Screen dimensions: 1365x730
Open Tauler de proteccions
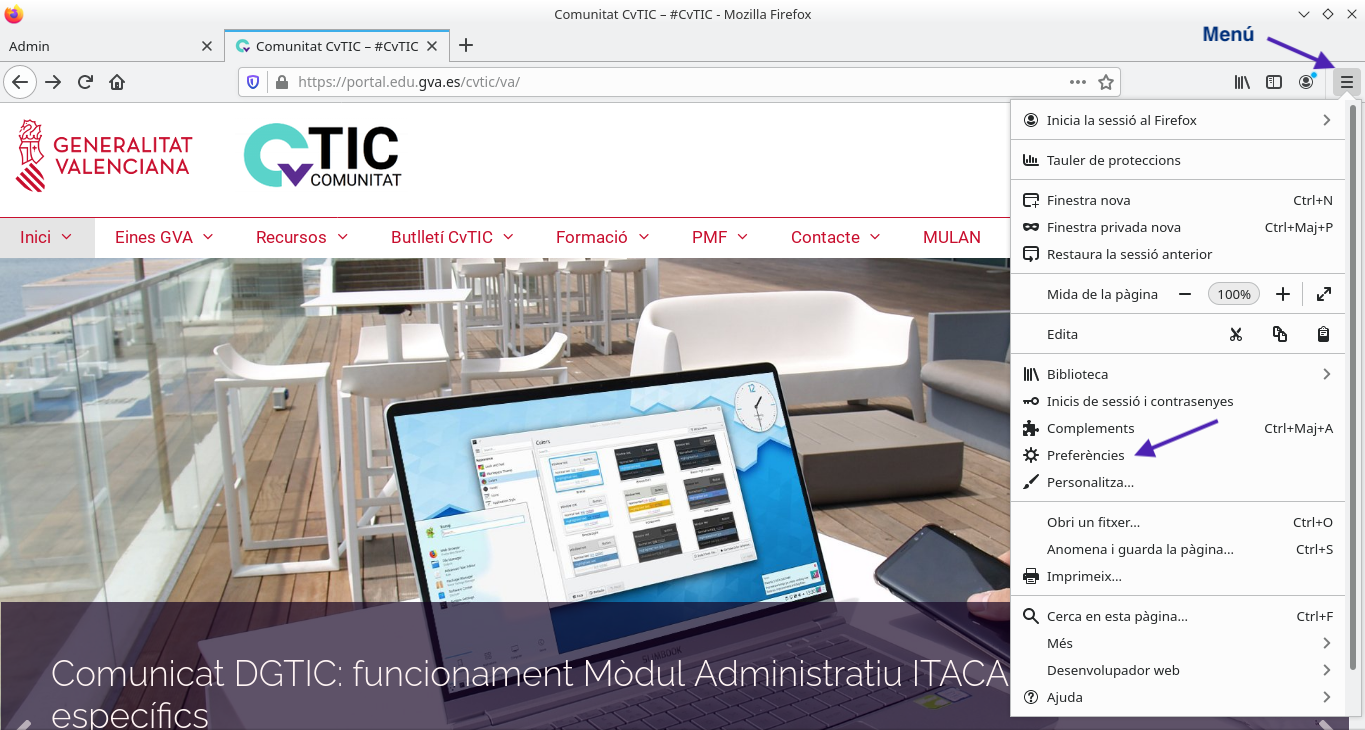click(1178, 160)
